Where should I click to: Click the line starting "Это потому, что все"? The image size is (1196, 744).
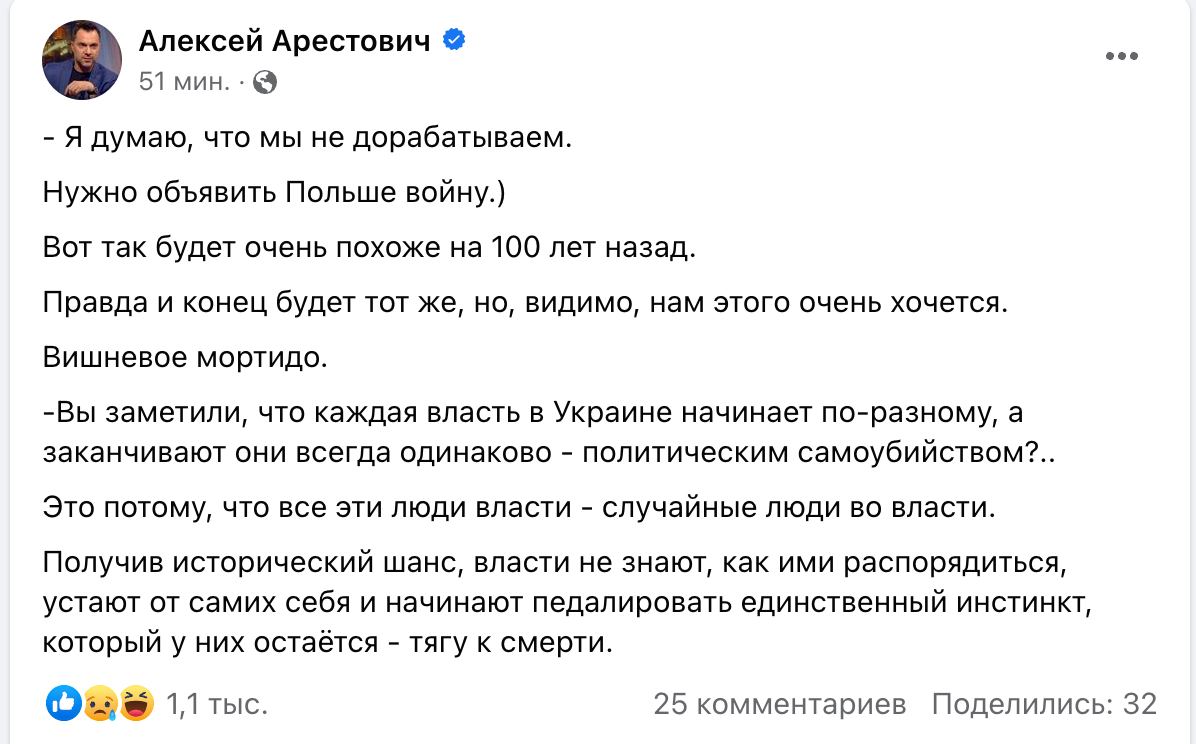tap(520, 507)
